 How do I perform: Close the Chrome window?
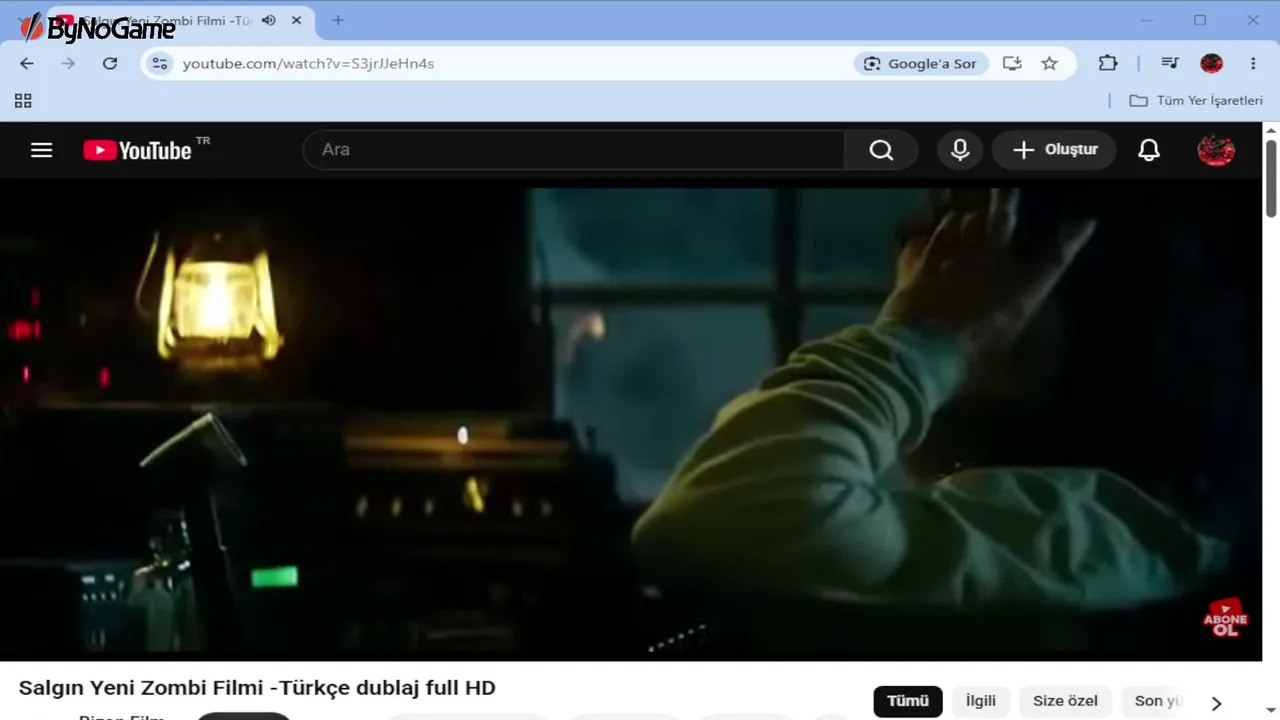point(1253,20)
